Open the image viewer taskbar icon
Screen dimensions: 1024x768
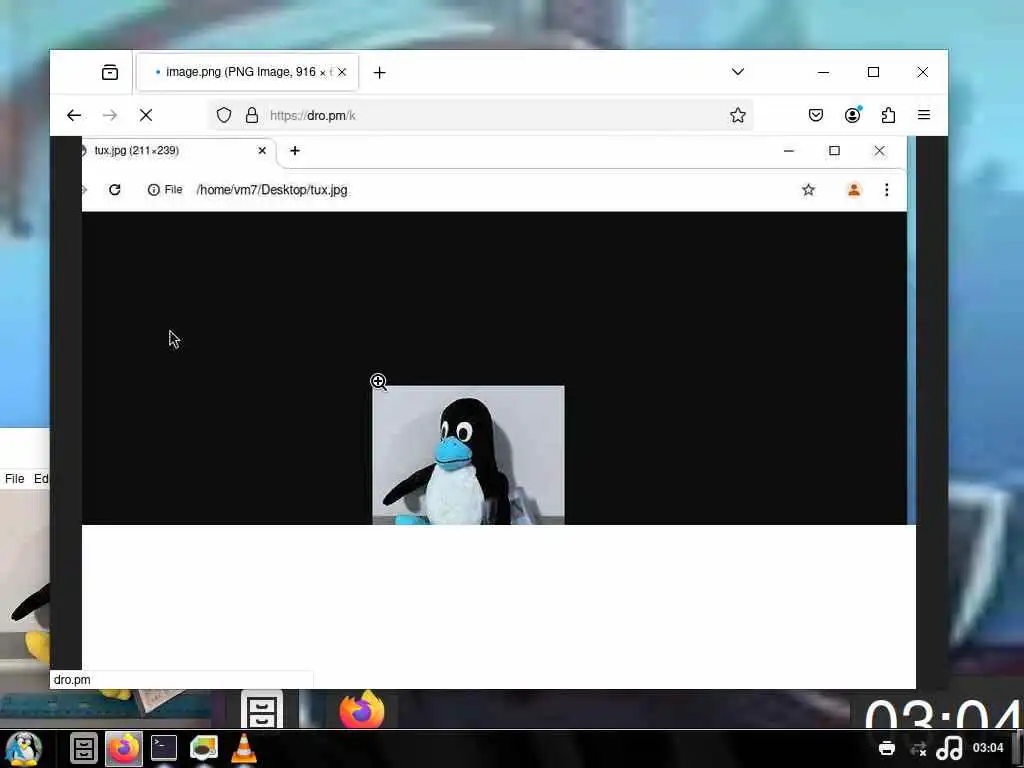tap(204, 748)
